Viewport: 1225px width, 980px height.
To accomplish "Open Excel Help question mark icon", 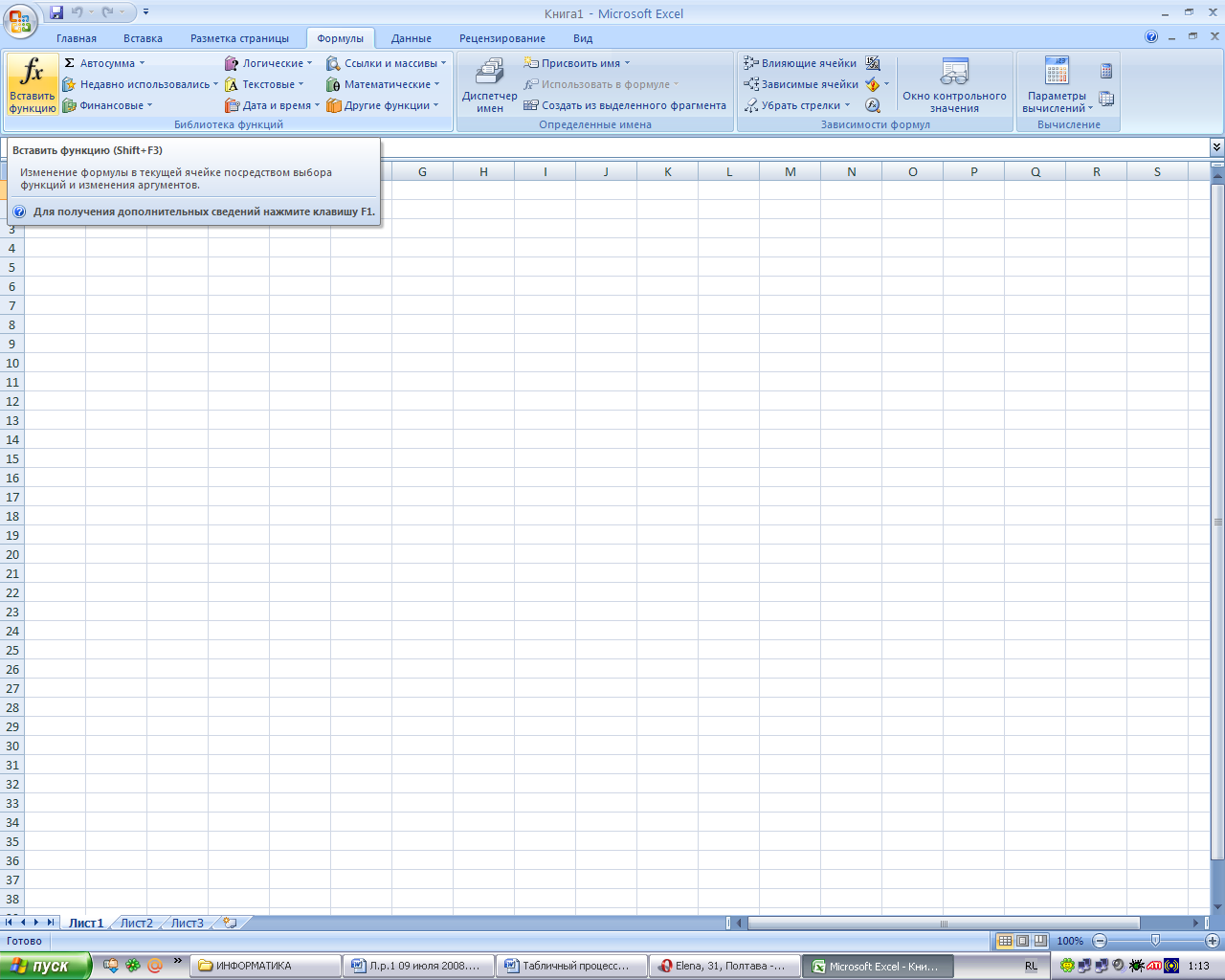I will (x=1151, y=37).
